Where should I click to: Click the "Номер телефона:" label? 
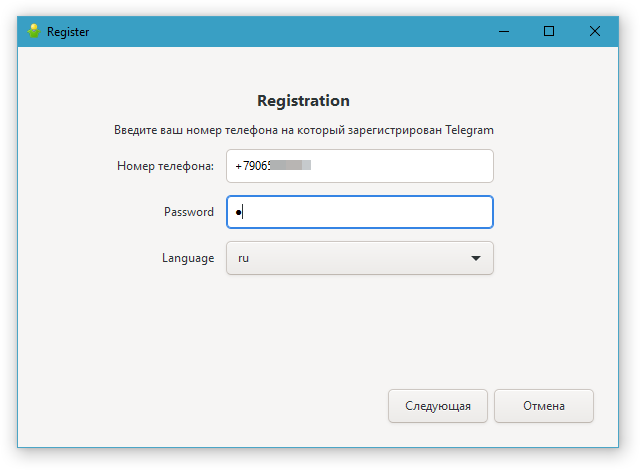(x=165, y=166)
